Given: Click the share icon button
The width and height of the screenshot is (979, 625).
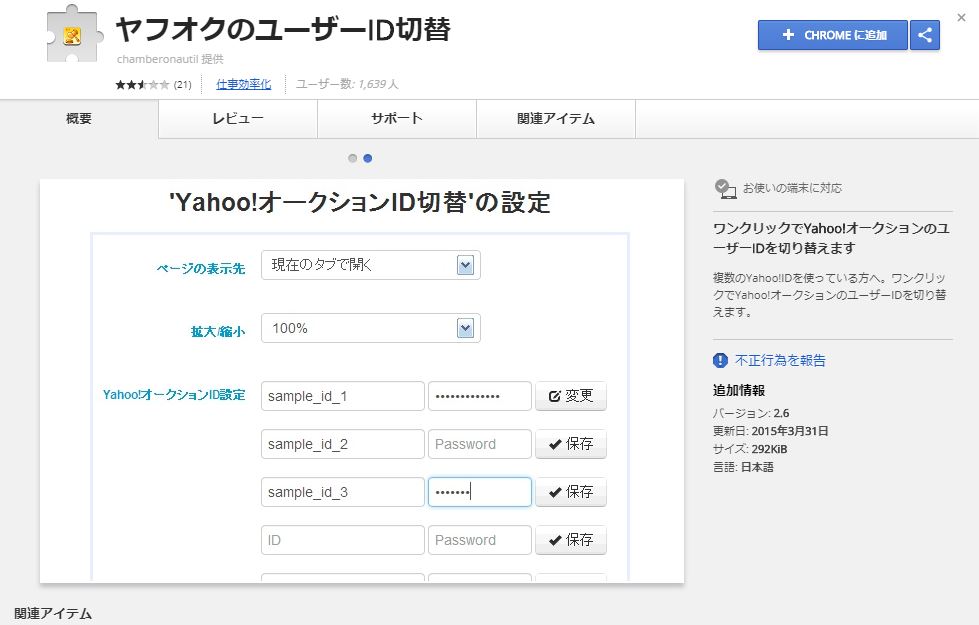Looking at the screenshot, I should (x=925, y=35).
